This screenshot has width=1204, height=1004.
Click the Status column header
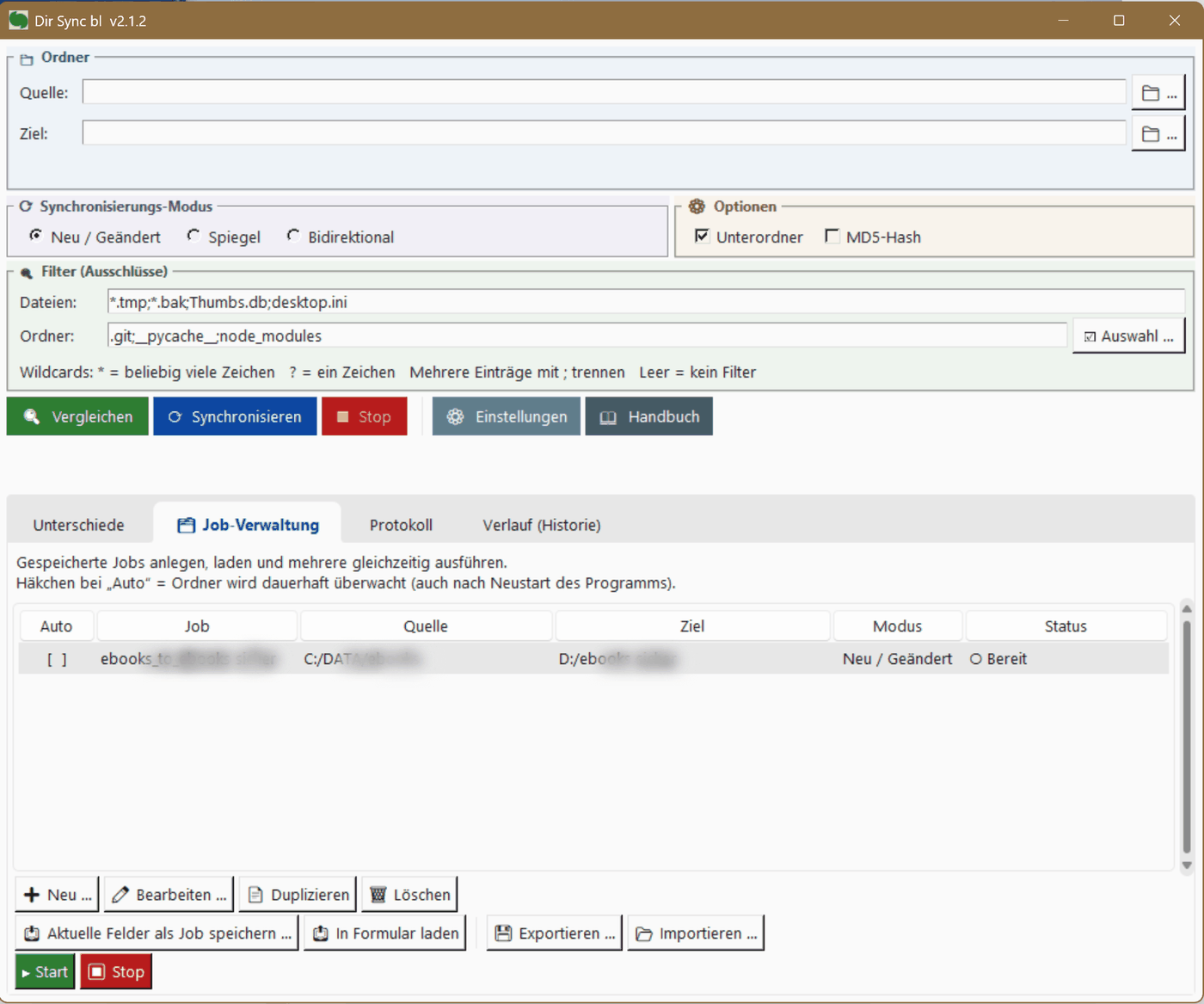[1066, 626]
